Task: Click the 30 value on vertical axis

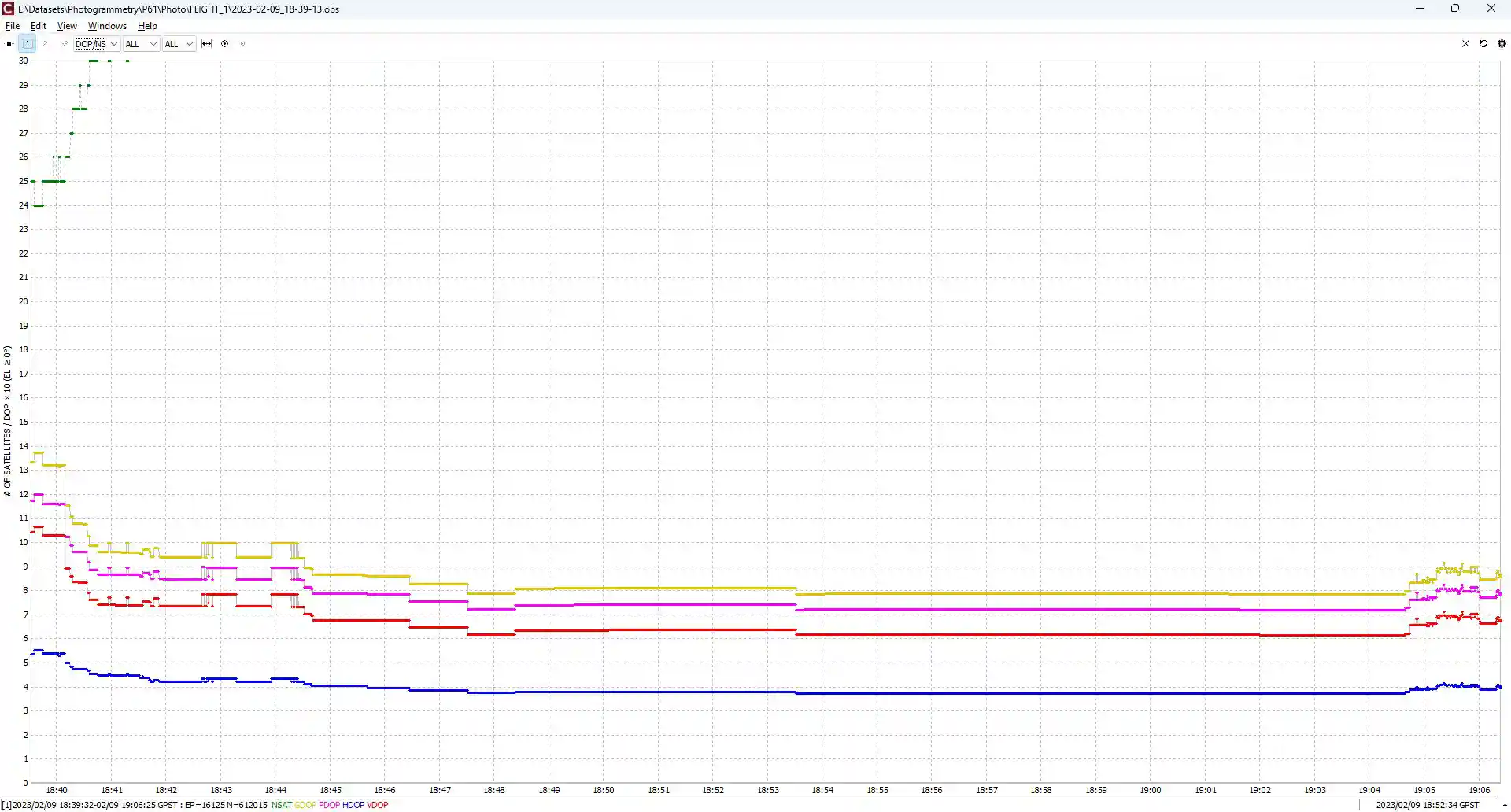Action: tap(24, 61)
